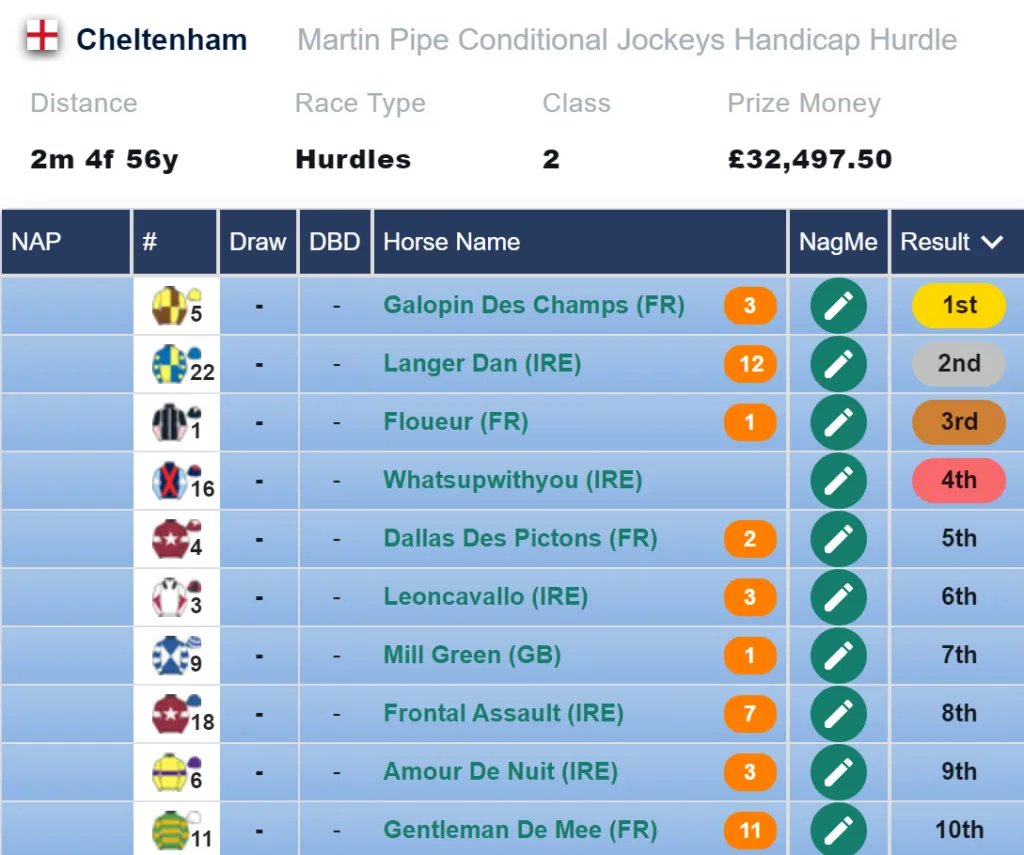The width and height of the screenshot is (1024, 855).
Task: Open Galopin Des Champs (FR) horse link
Action: [x=534, y=305]
